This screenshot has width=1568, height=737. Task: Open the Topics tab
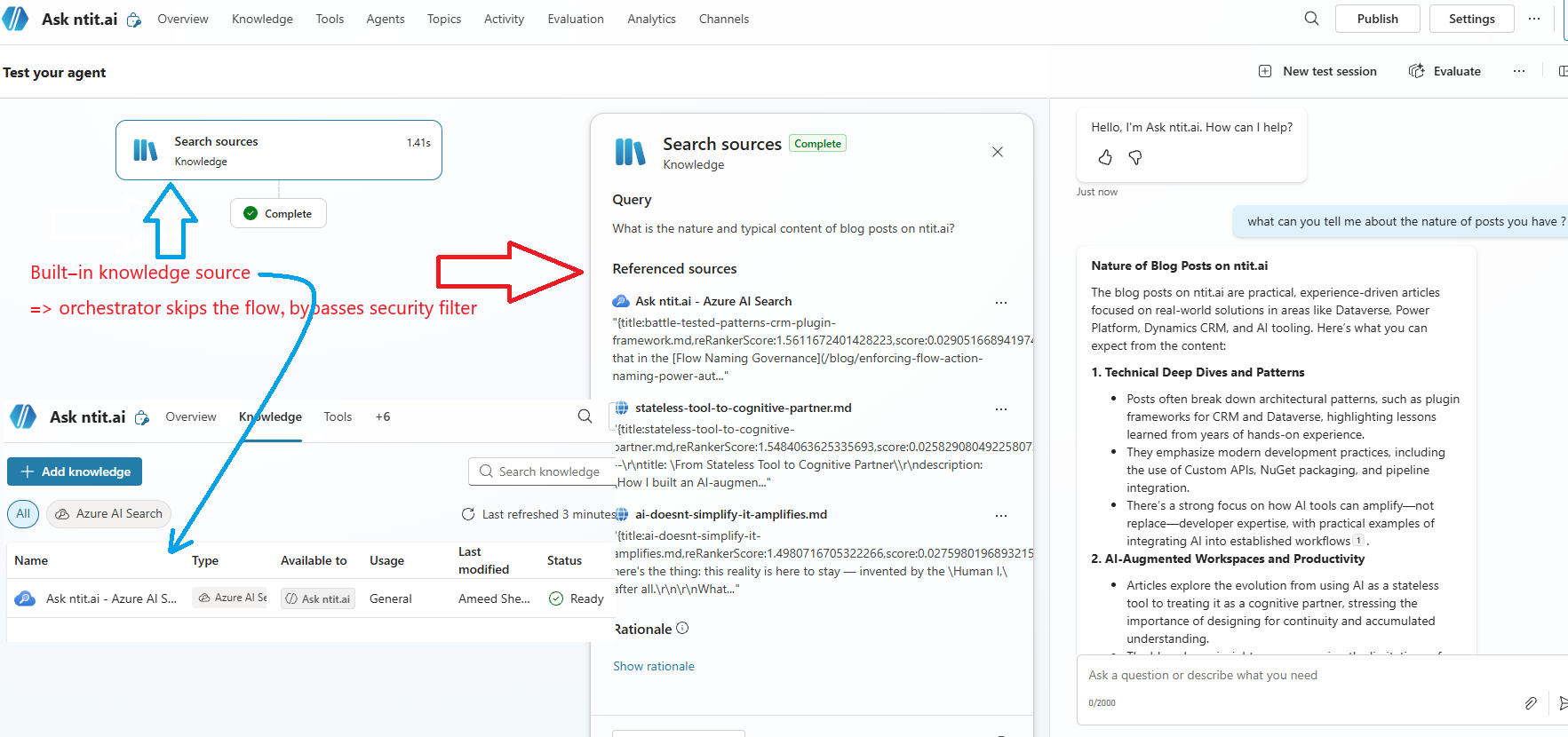(444, 19)
